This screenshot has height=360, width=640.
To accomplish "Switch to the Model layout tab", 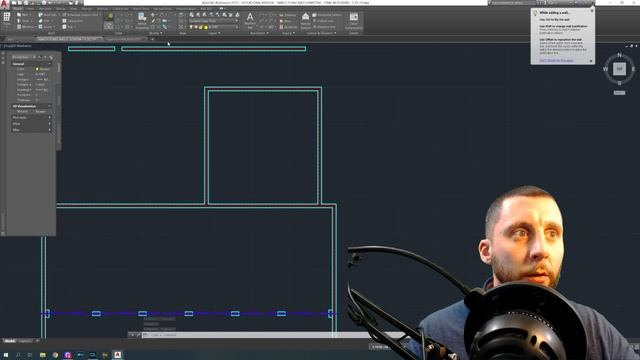I will click(x=10, y=341).
